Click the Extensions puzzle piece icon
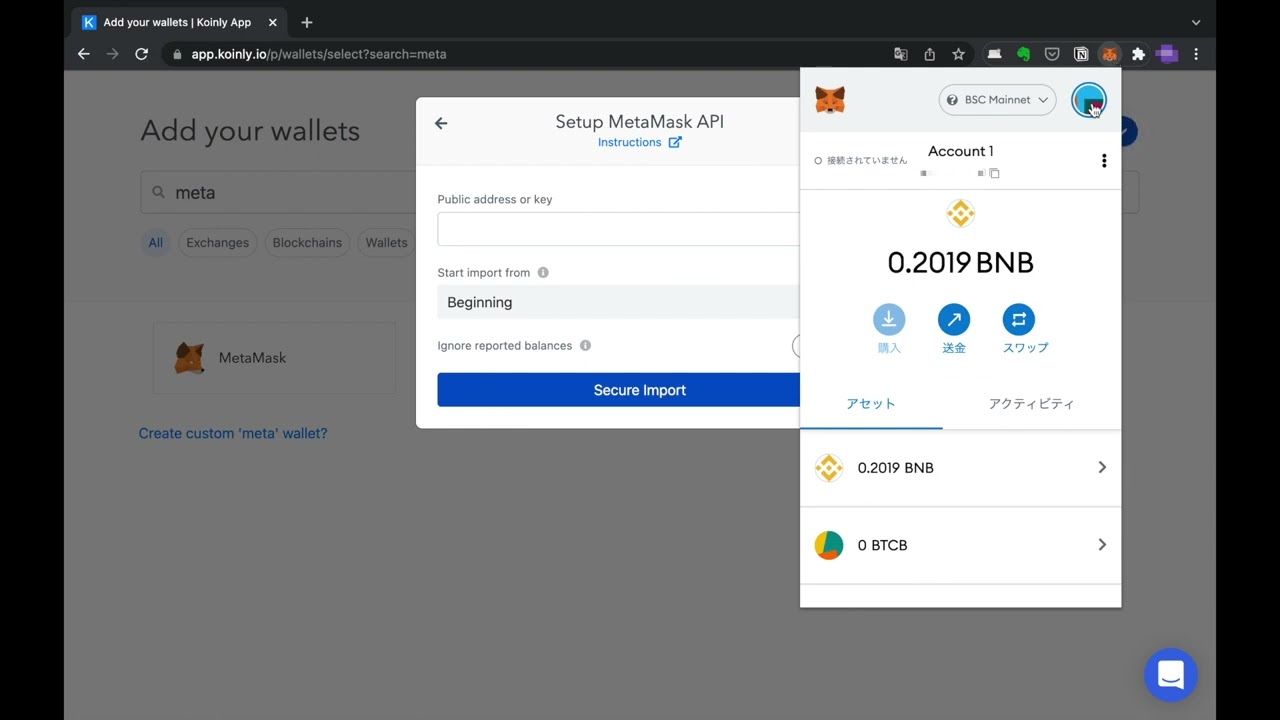1280x720 pixels. tap(1138, 54)
